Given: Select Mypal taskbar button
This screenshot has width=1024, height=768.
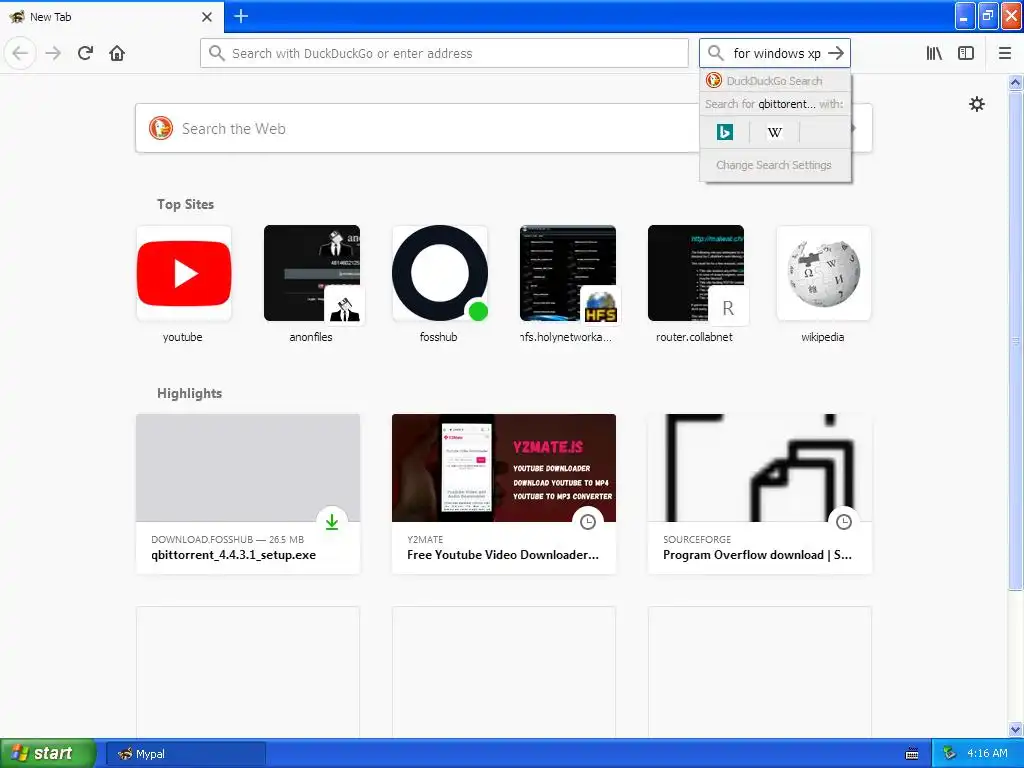Looking at the screenshot, I should point(185,754).
